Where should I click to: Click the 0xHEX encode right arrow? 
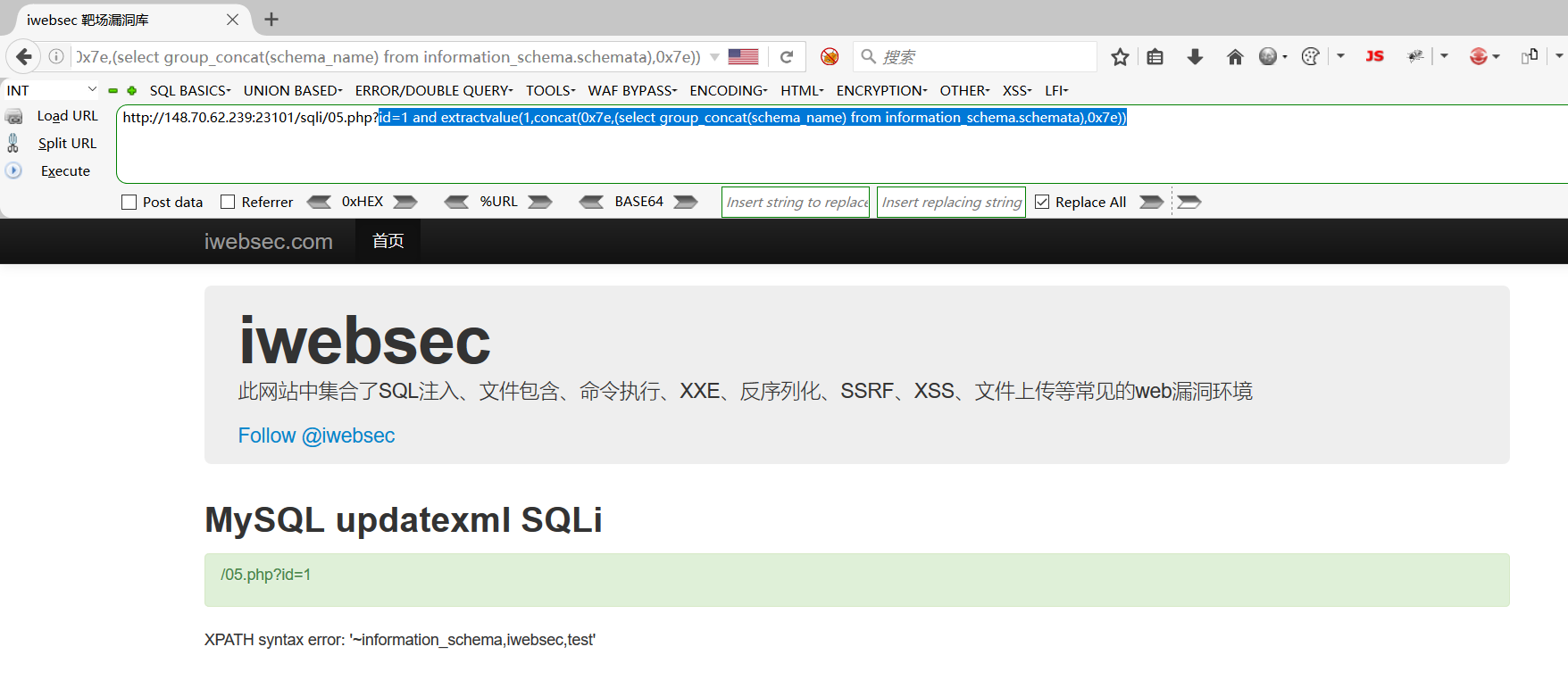click(405, 202)
